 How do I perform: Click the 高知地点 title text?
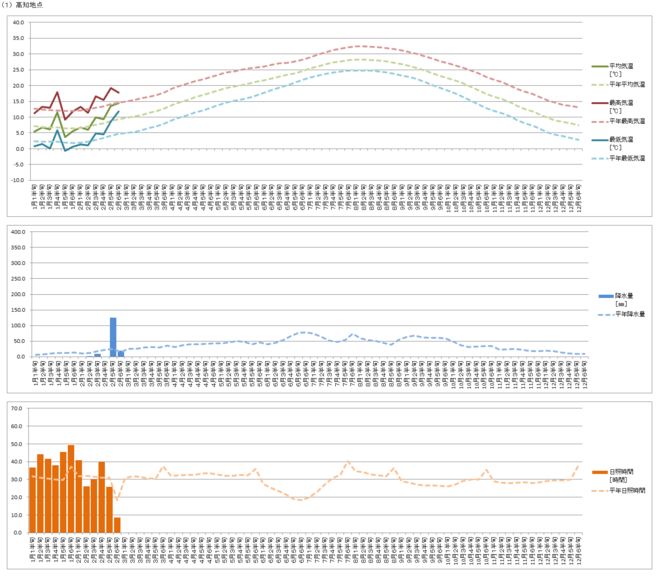(x=25, y=6)
